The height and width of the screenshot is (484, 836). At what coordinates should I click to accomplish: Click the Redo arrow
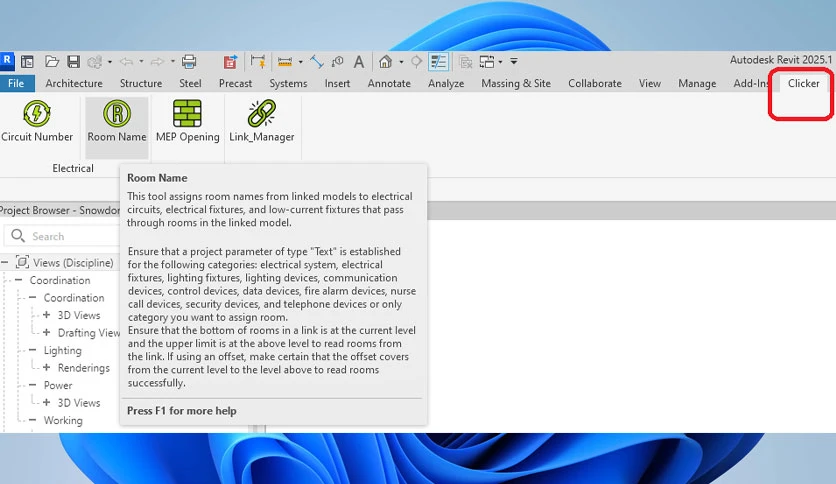coord(157,62)
